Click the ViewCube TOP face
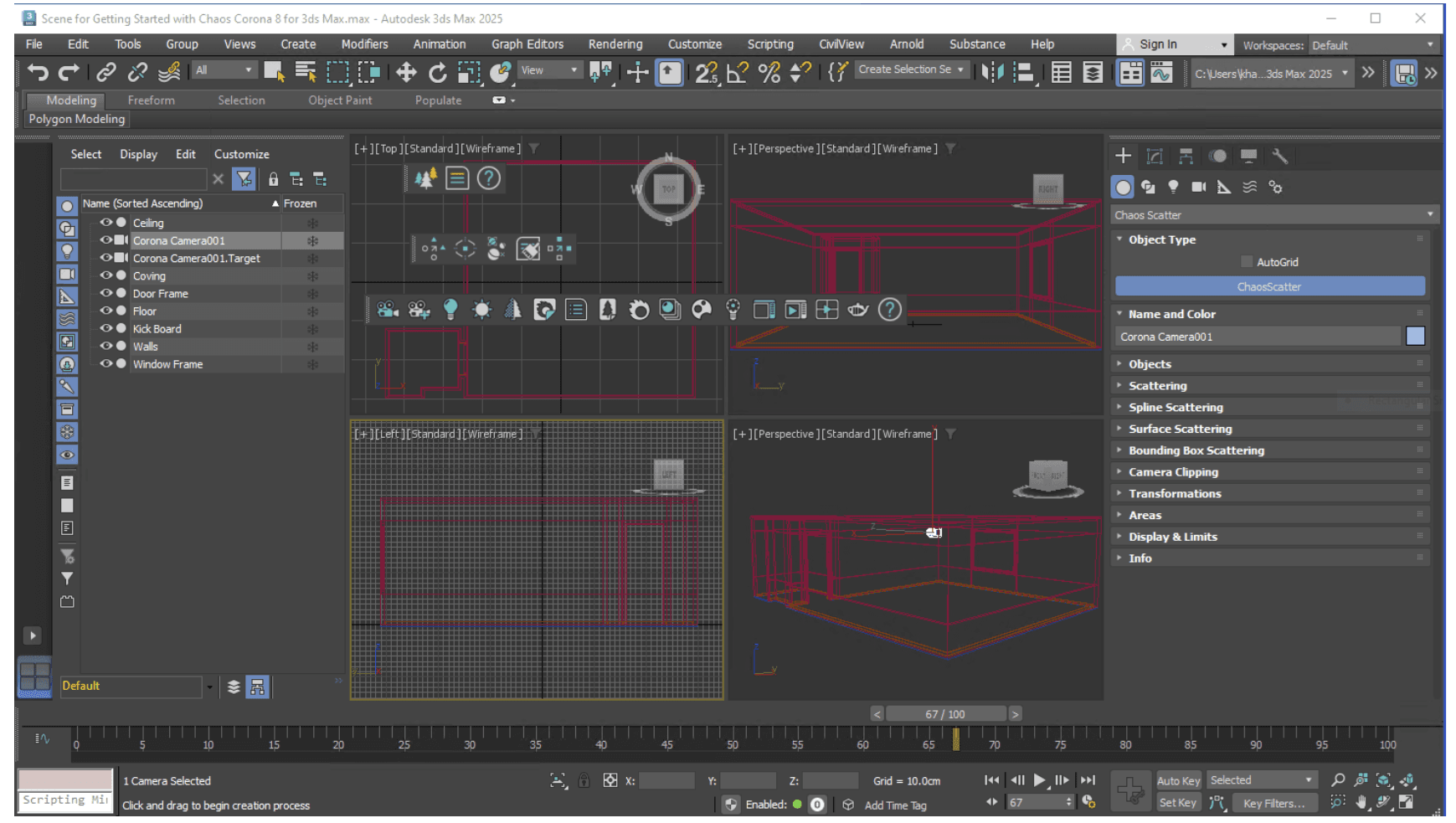Image resolution: width=1456 pixels, height=823 pixels. point(668,189)
